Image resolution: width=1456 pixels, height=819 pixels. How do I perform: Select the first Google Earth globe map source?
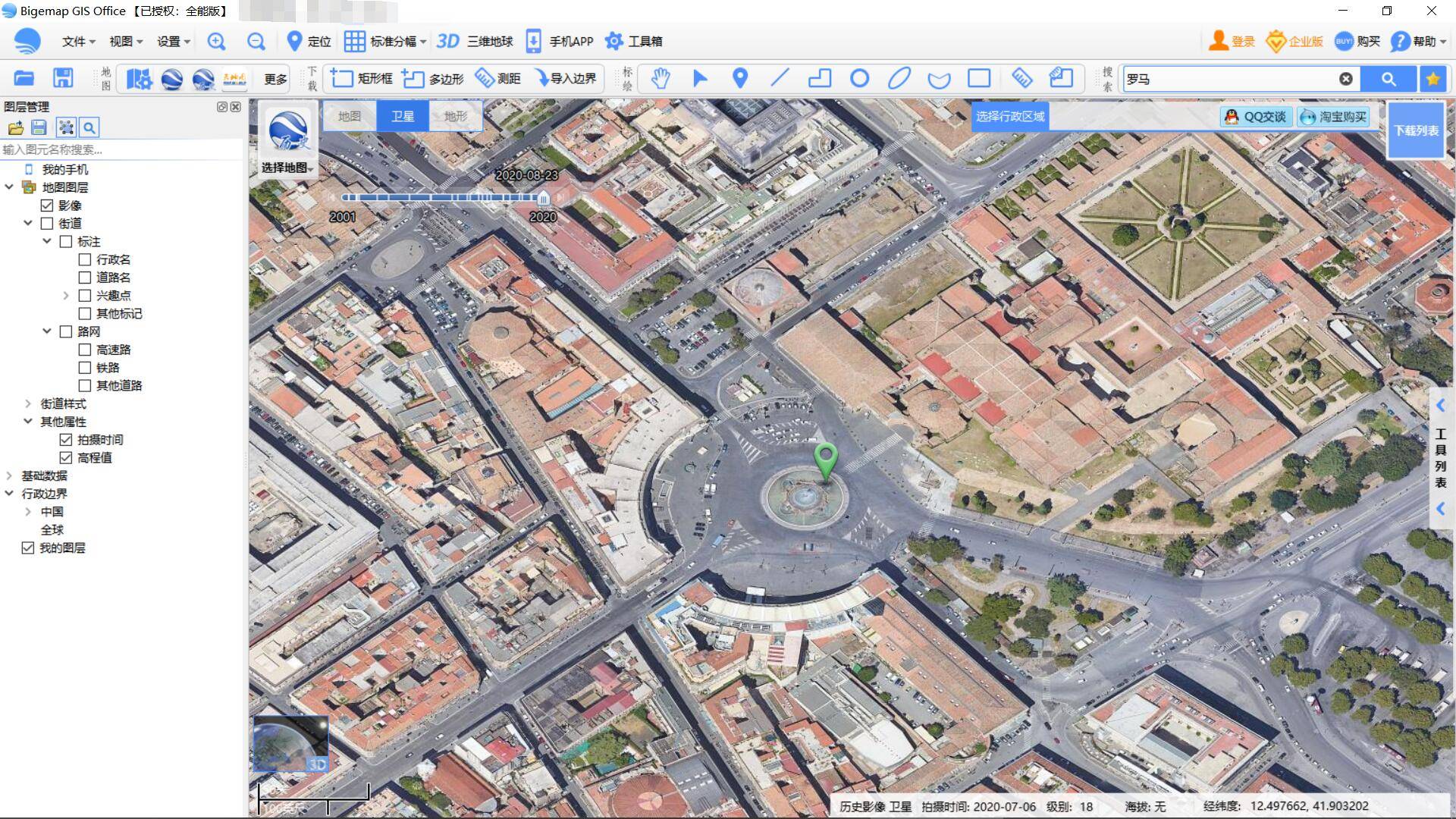(172, 78)
